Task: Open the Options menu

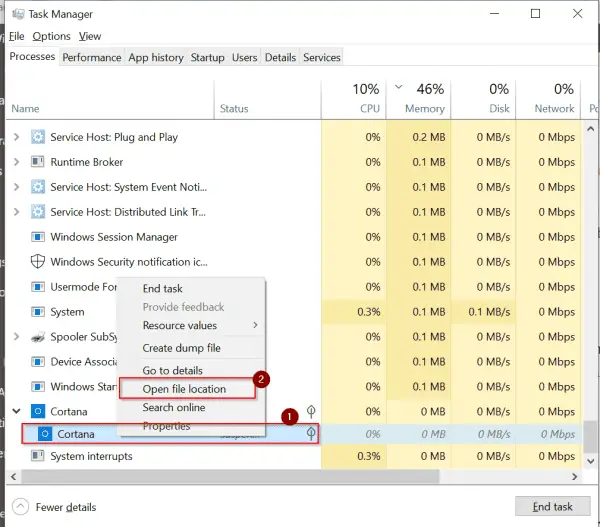Action: [x=51, y=36]
